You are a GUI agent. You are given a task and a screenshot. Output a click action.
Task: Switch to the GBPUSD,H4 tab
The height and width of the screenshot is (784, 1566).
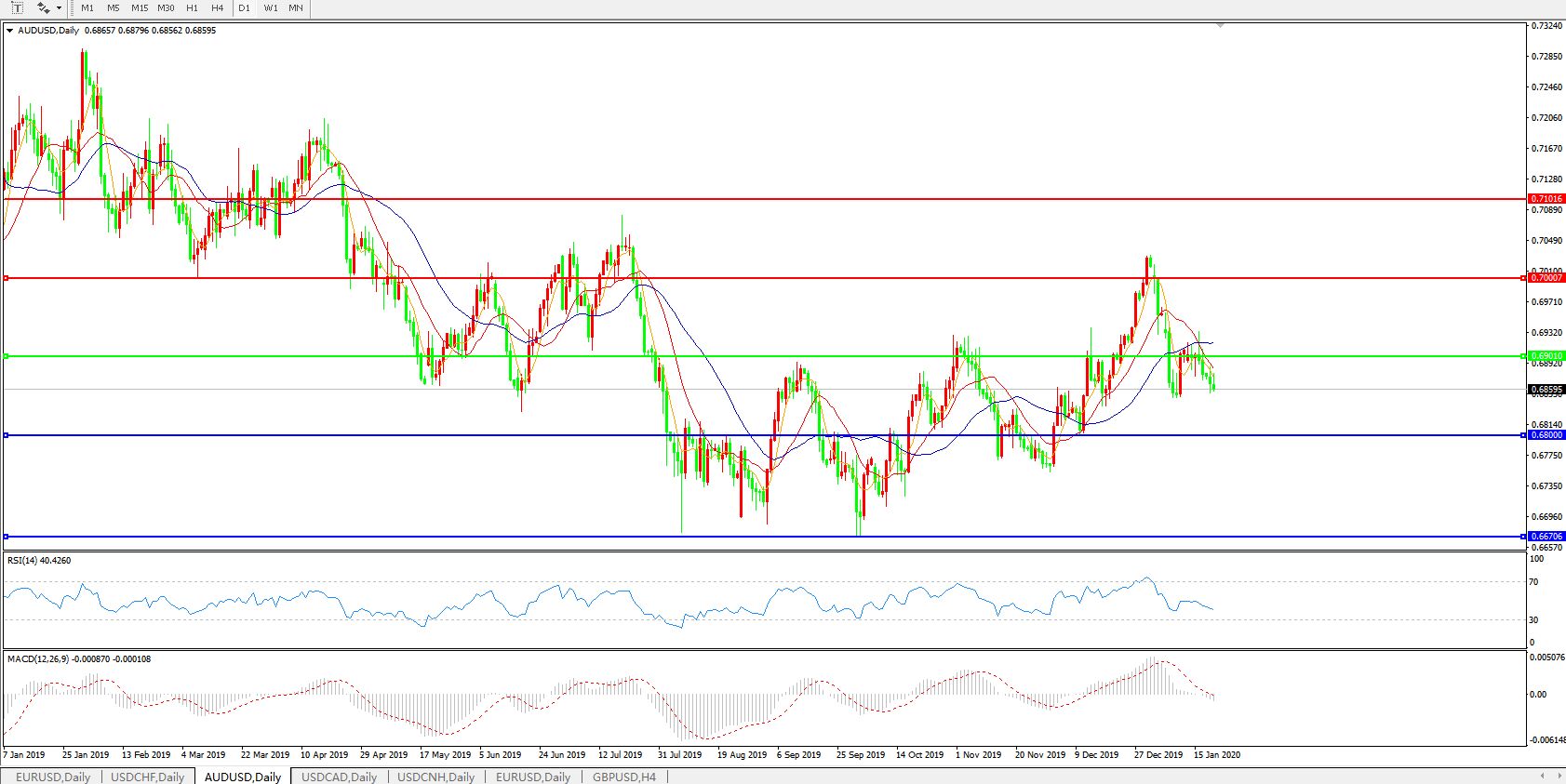(x=623, y=777)
